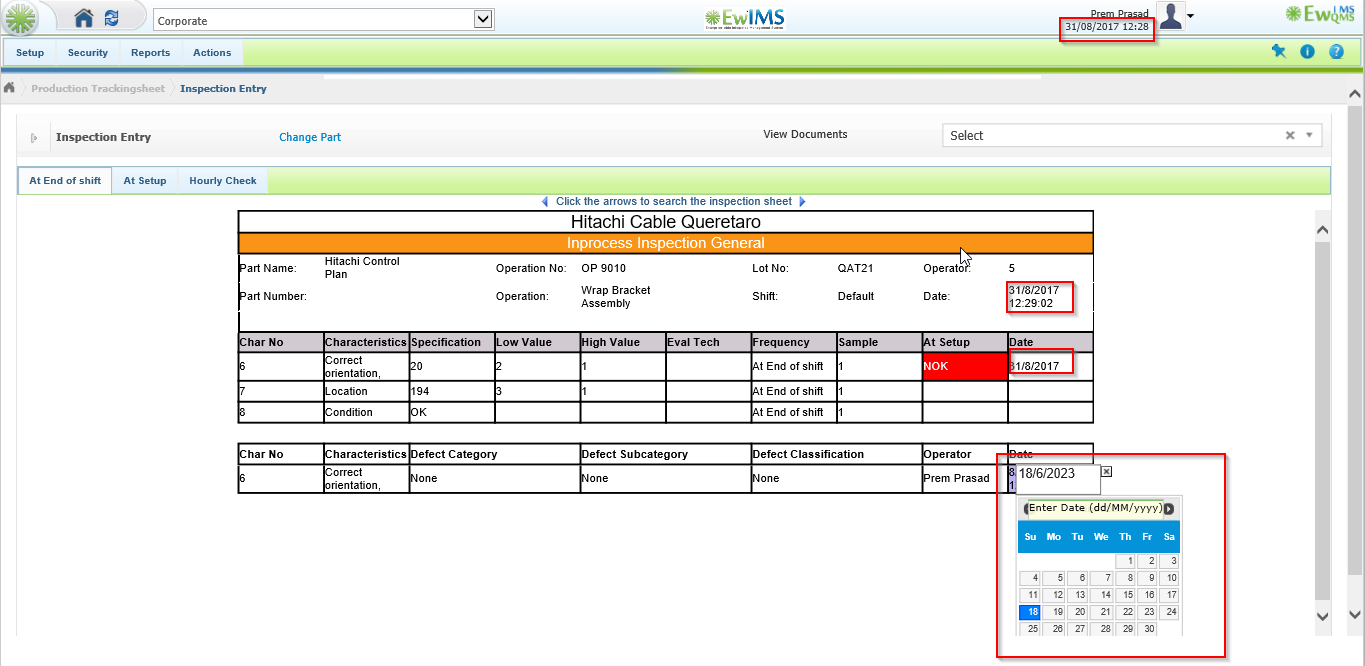Open the Prem Prasad user profile icon
Viewport: 1365px width, 666px height.
(x=1170, y=16)
